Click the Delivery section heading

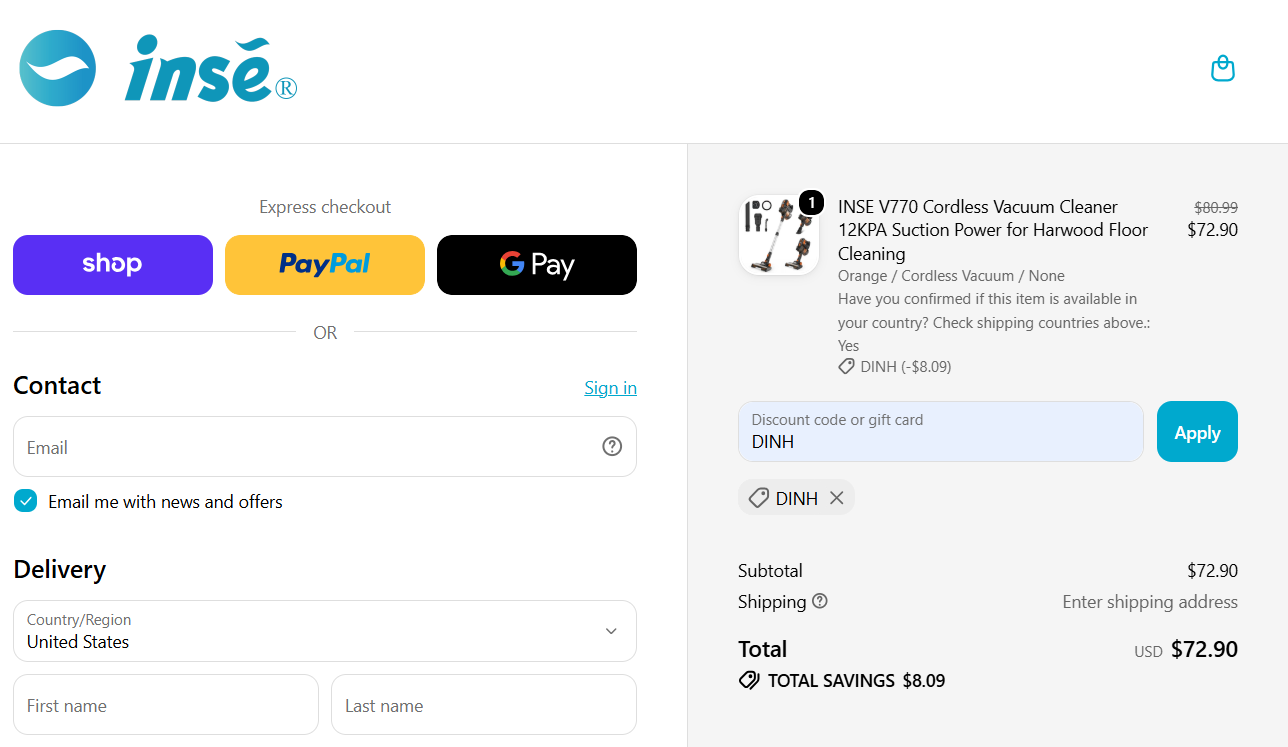click(x=60, y=569)
